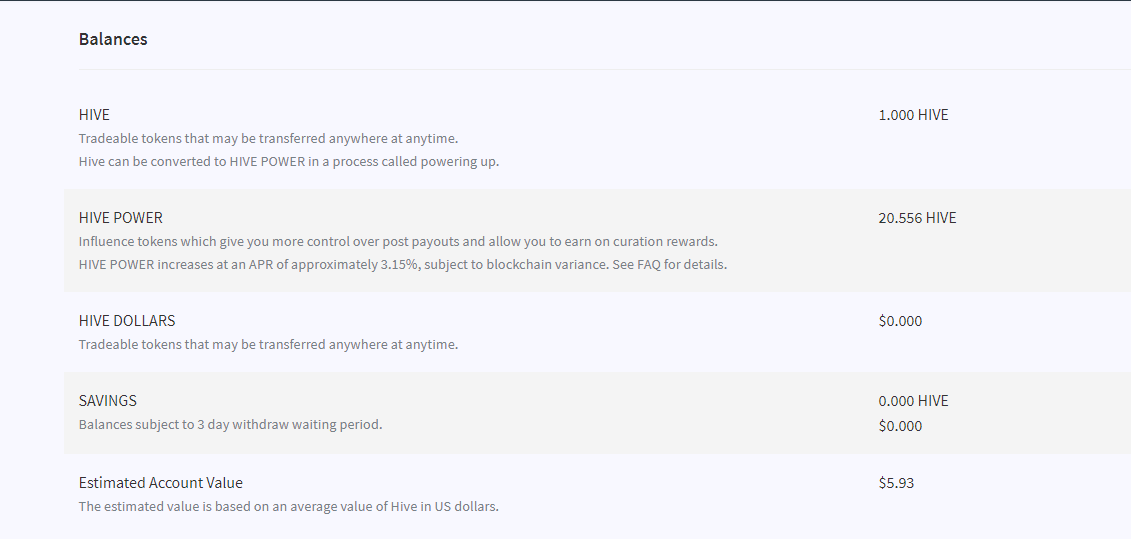Click the HIVE DOLLARS row title
The image size is (1131, 539).
point(127,320)
